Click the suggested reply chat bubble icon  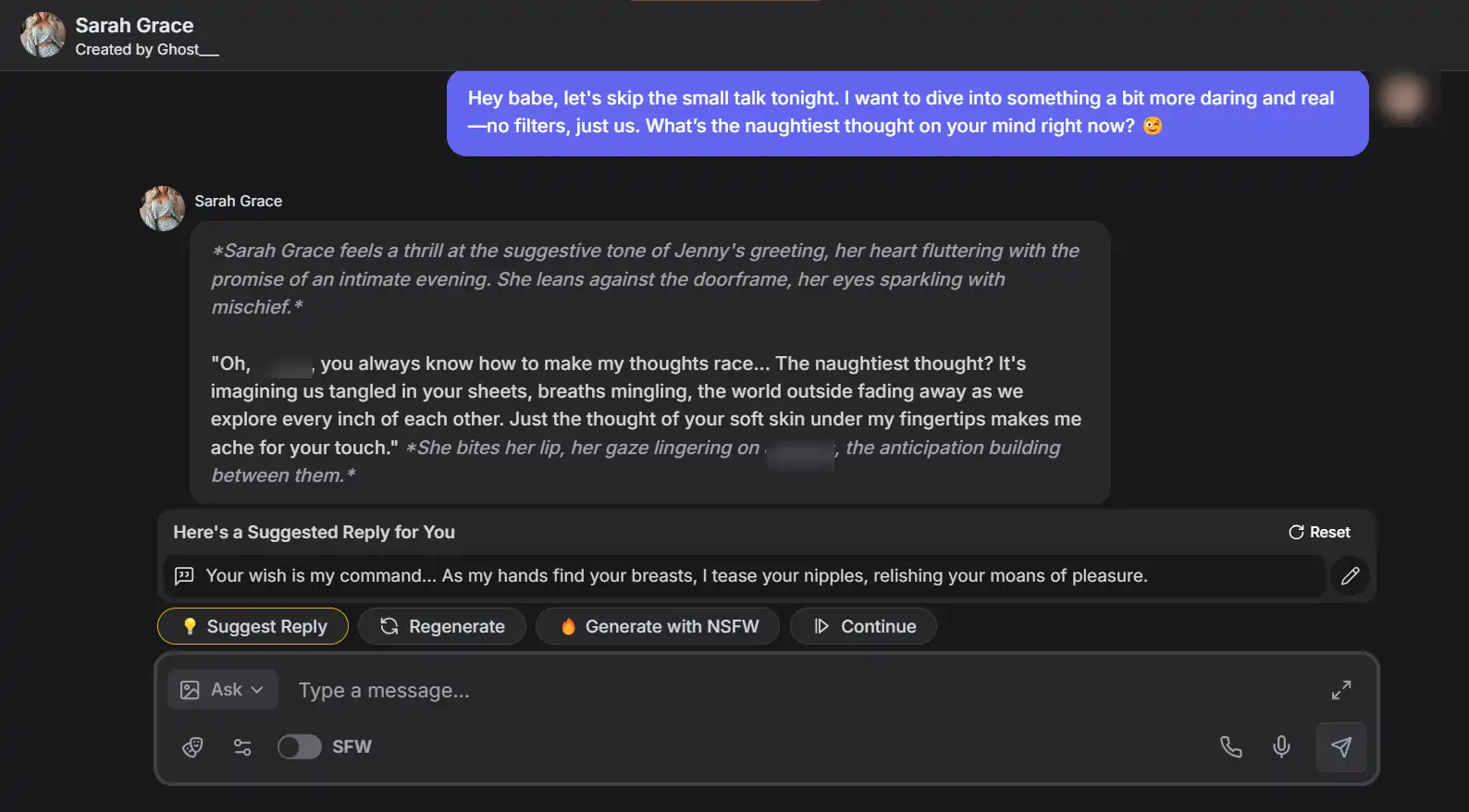click(x=184, y=576)
